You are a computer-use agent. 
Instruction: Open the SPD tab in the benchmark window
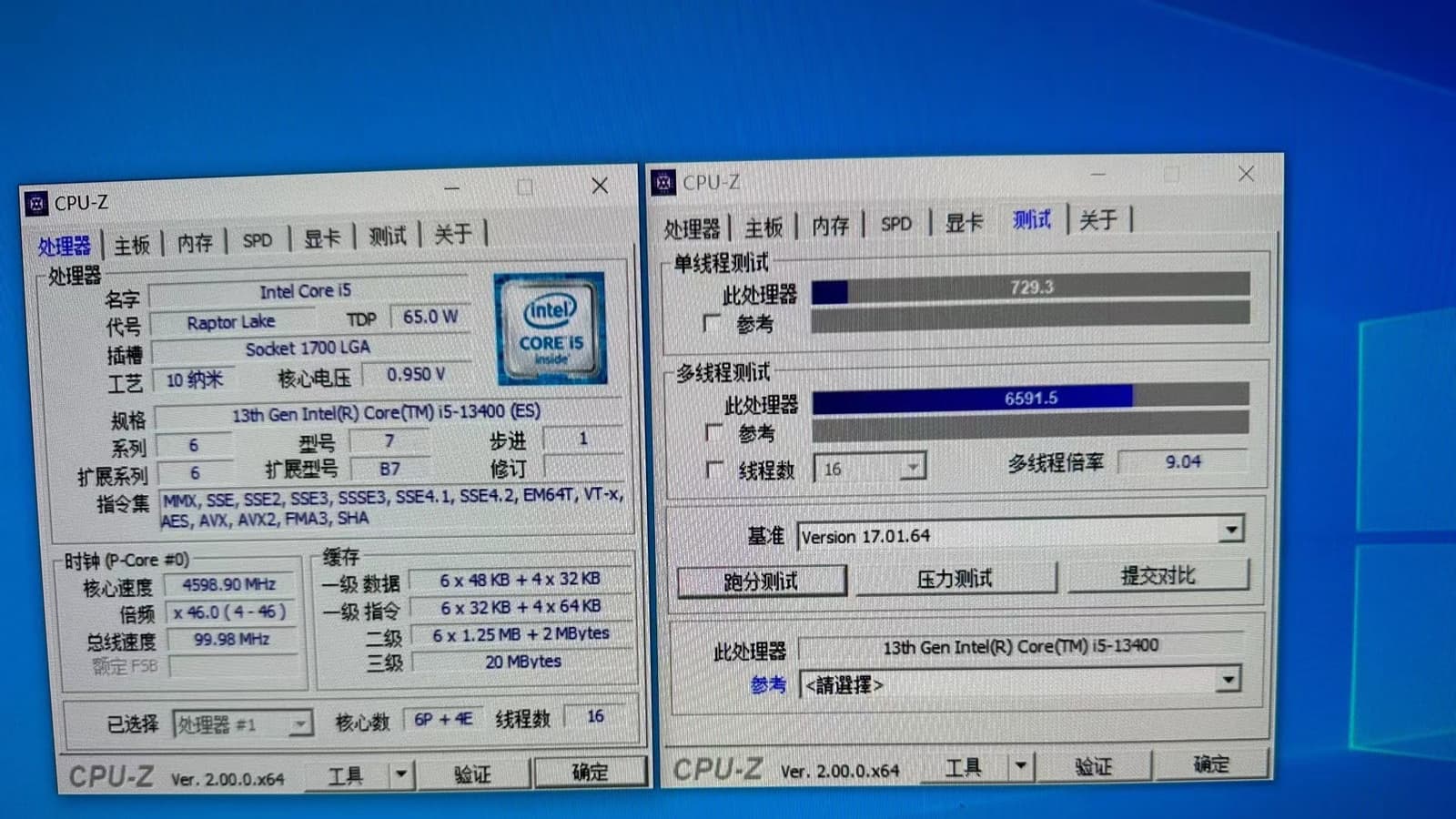(x=896, y=224)
